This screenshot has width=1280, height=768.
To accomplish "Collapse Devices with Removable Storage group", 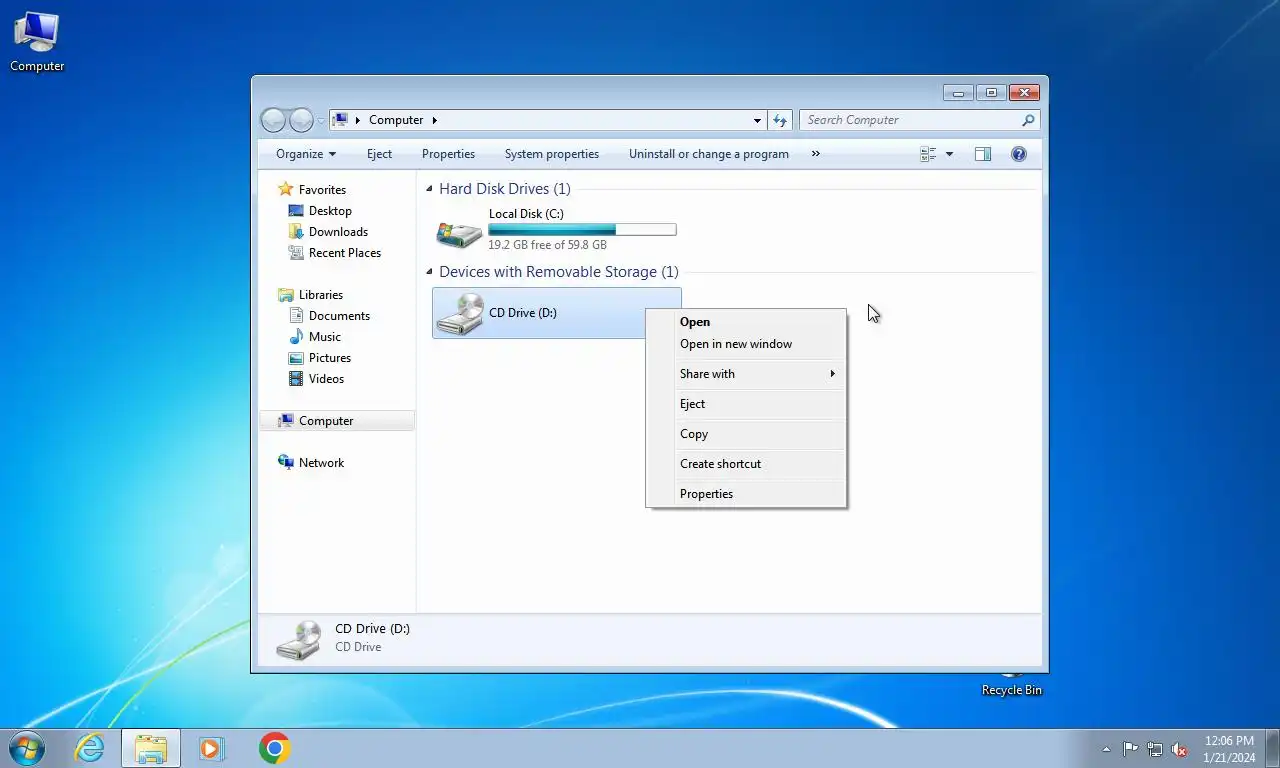I will pyautogui.click(x=430, y=272).
